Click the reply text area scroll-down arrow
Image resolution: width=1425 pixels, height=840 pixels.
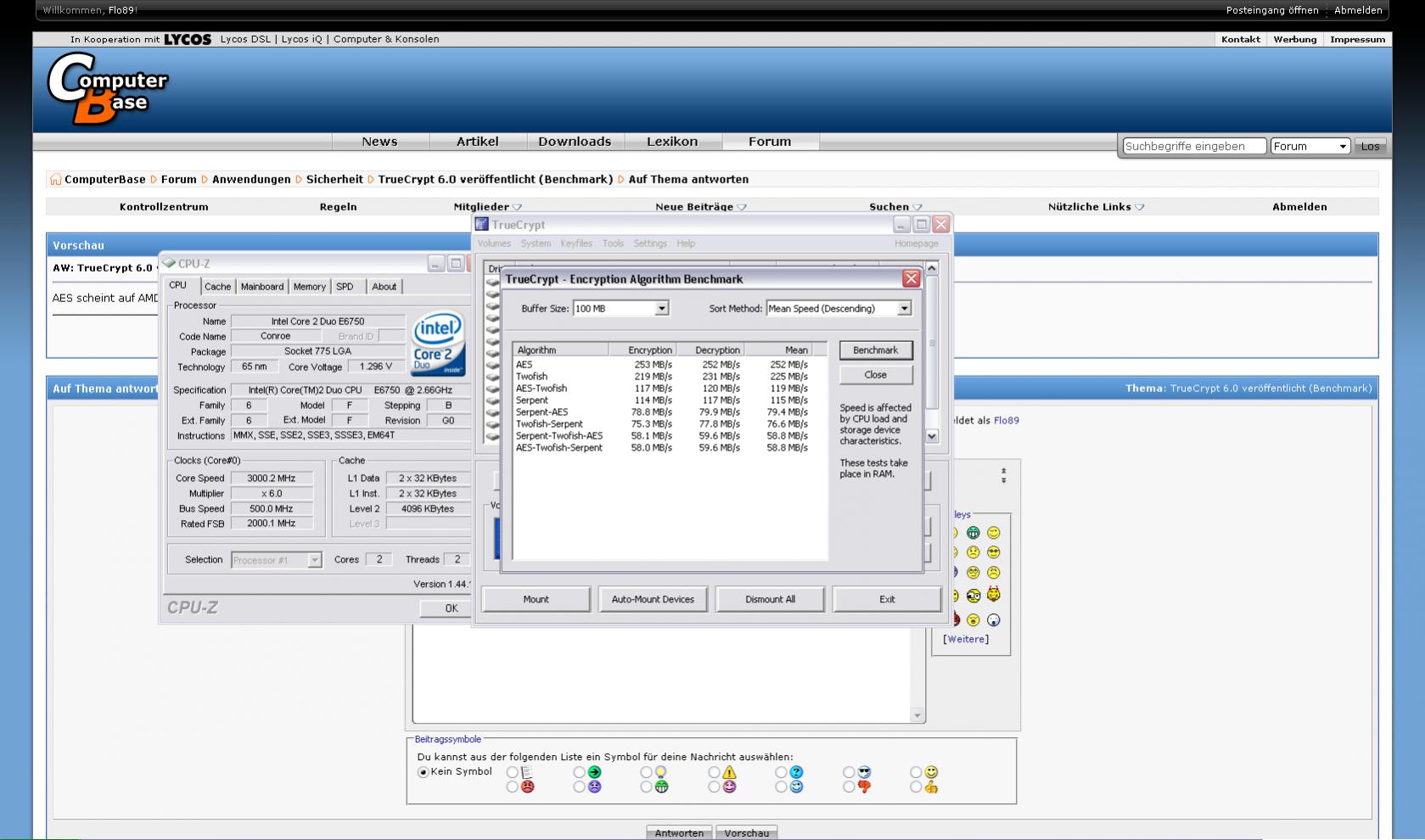(x=917, y=715)
